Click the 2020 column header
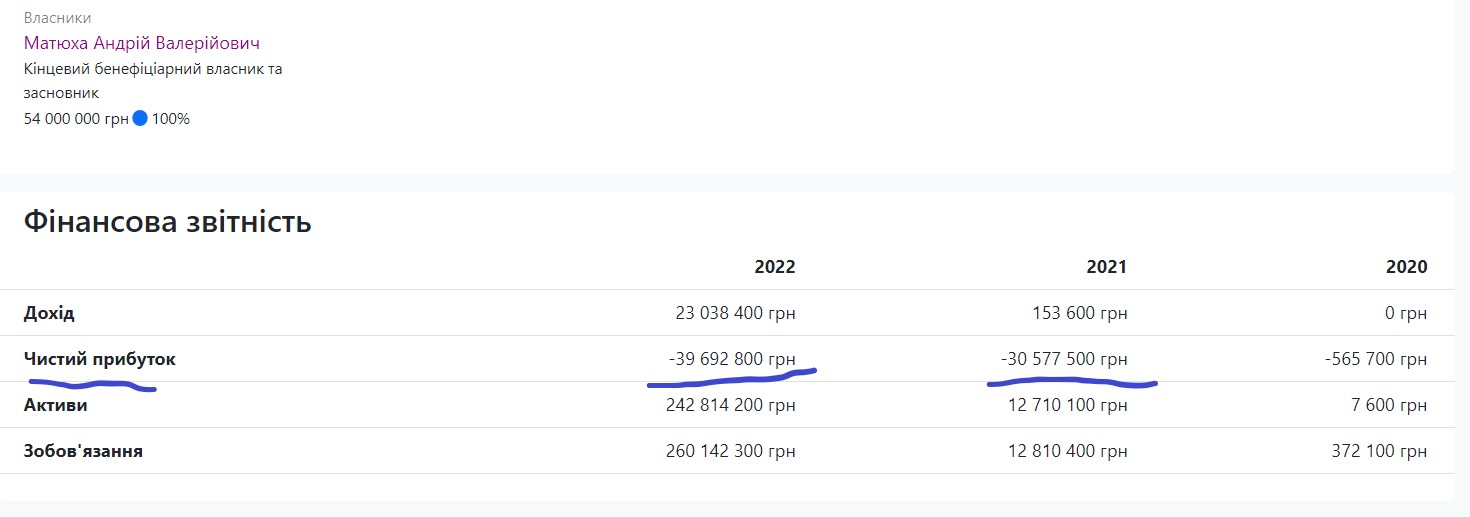Viewport: 1470px width, 517px height. 1406,267
